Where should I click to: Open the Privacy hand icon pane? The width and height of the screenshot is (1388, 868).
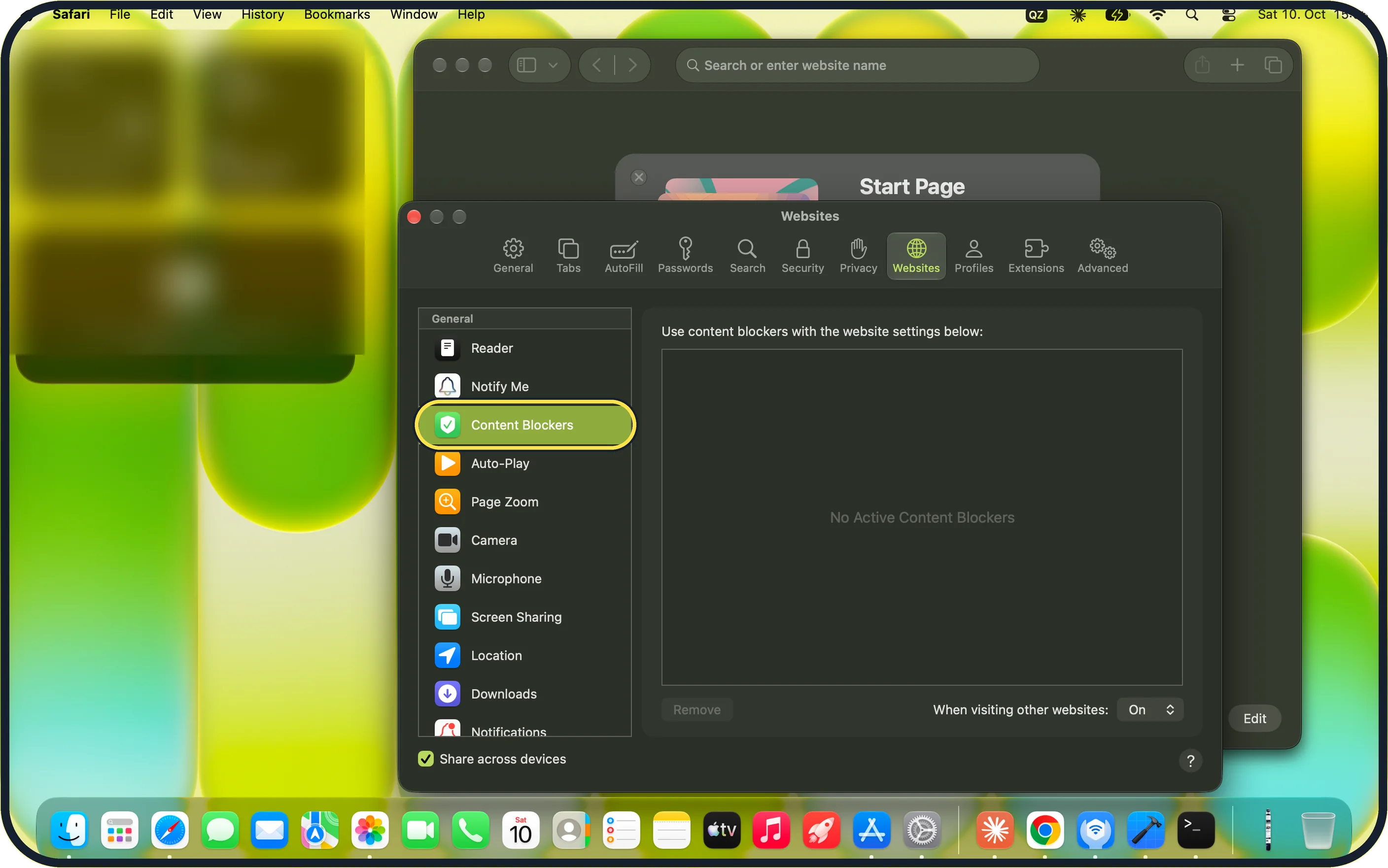click(x=858, y=256)
